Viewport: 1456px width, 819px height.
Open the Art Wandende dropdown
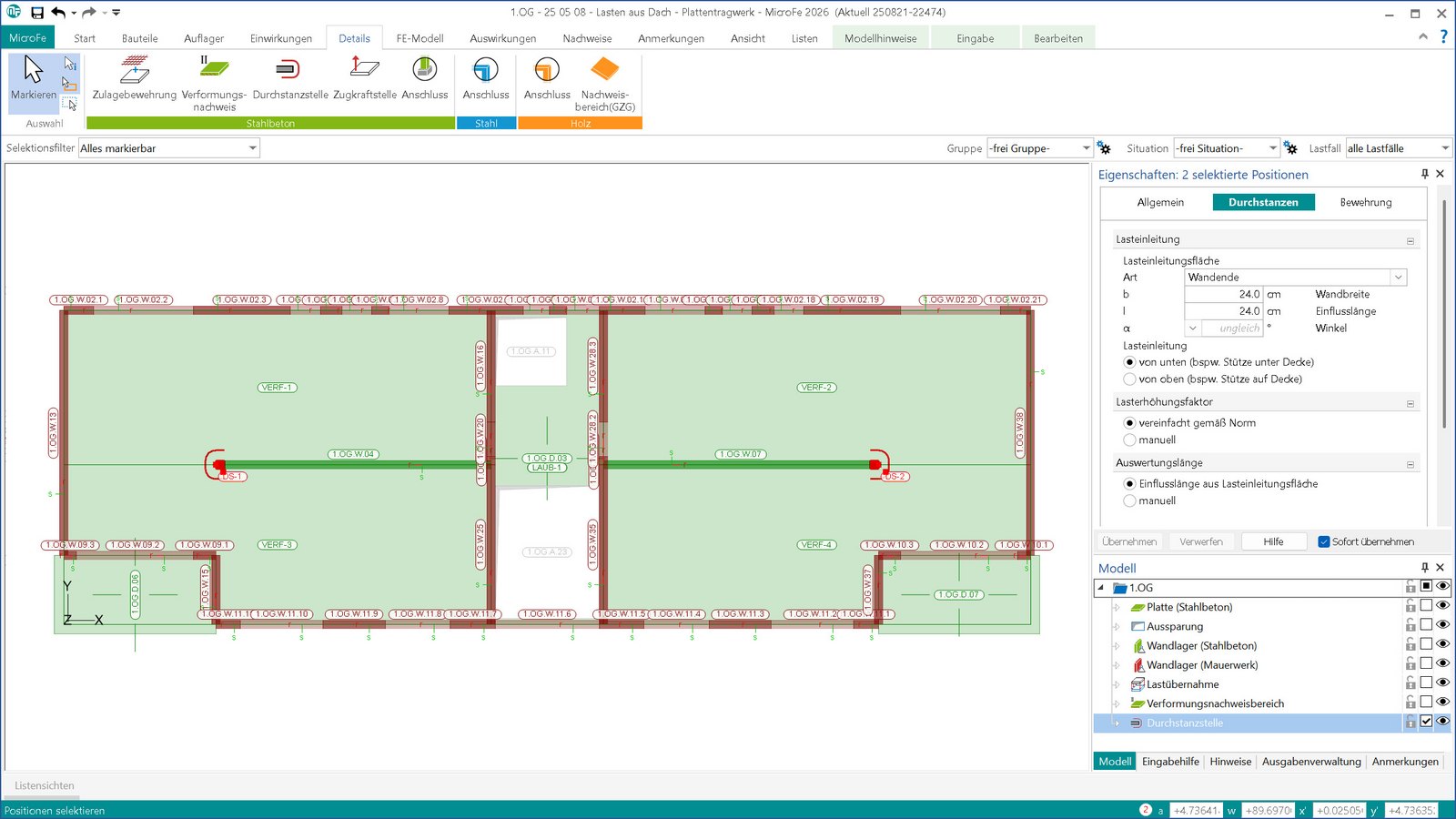pyautogui.click(x=1398, y=278)
